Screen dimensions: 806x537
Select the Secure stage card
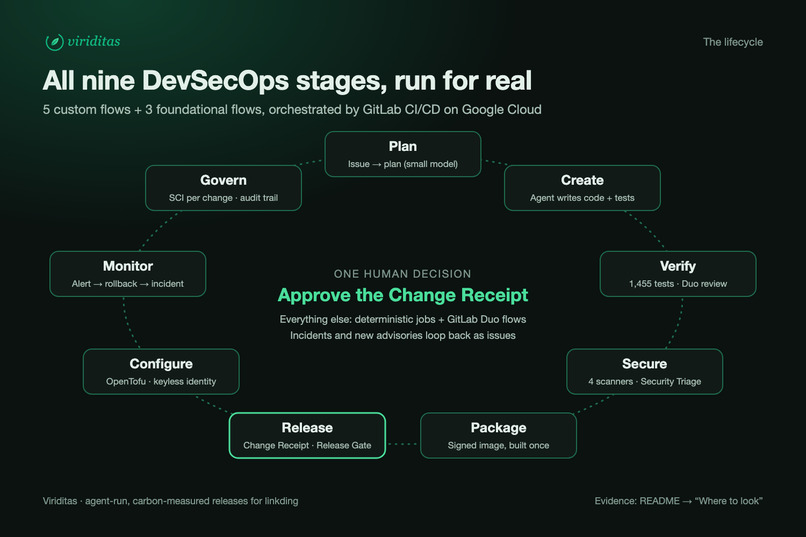[645, 372]
